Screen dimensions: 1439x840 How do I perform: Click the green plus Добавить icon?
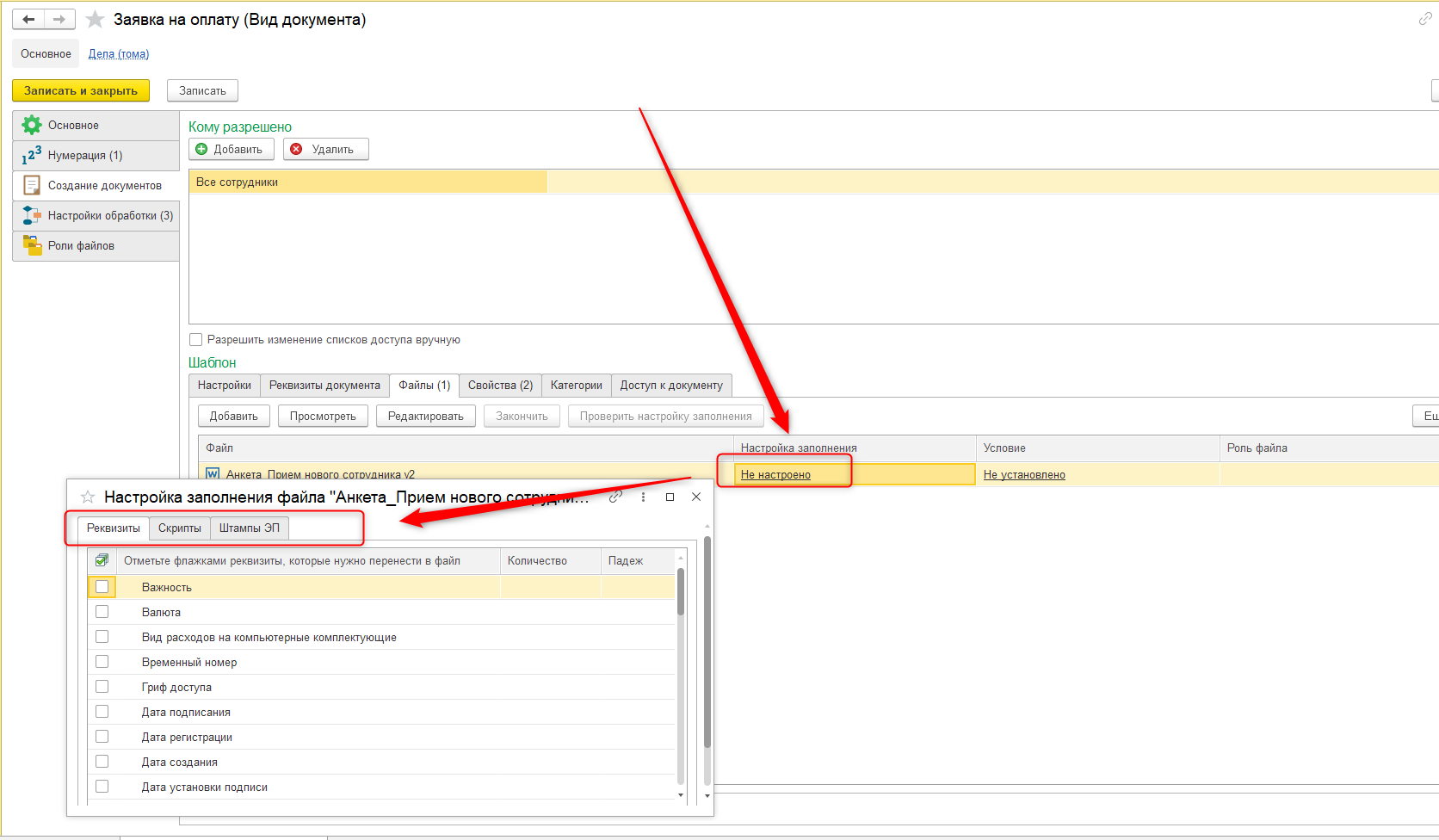coord(201,149)
